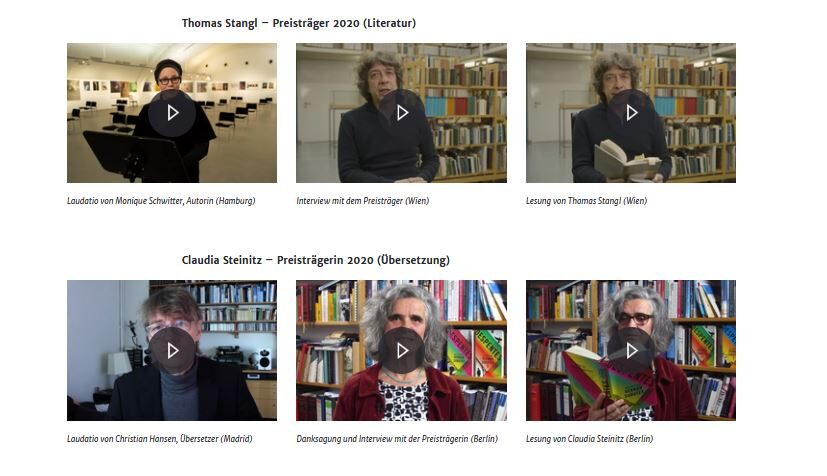Play the Lesung von Claudia Steinitz video
827x476 pixels.
coord(631,351)
